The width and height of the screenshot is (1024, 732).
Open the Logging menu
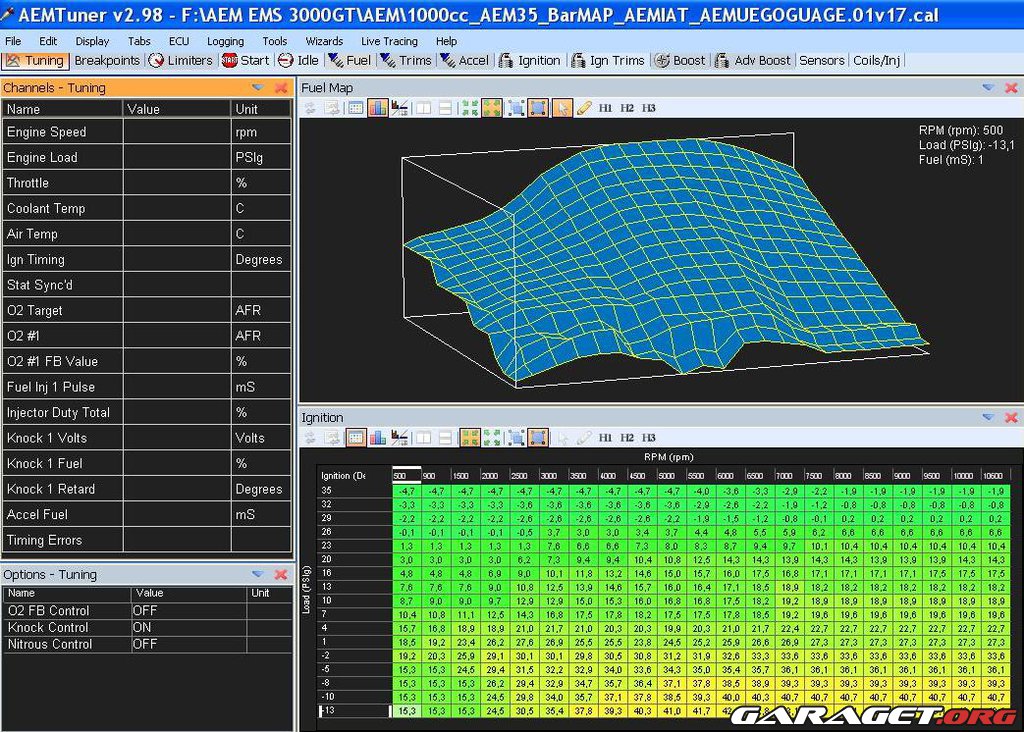(225, 41)
